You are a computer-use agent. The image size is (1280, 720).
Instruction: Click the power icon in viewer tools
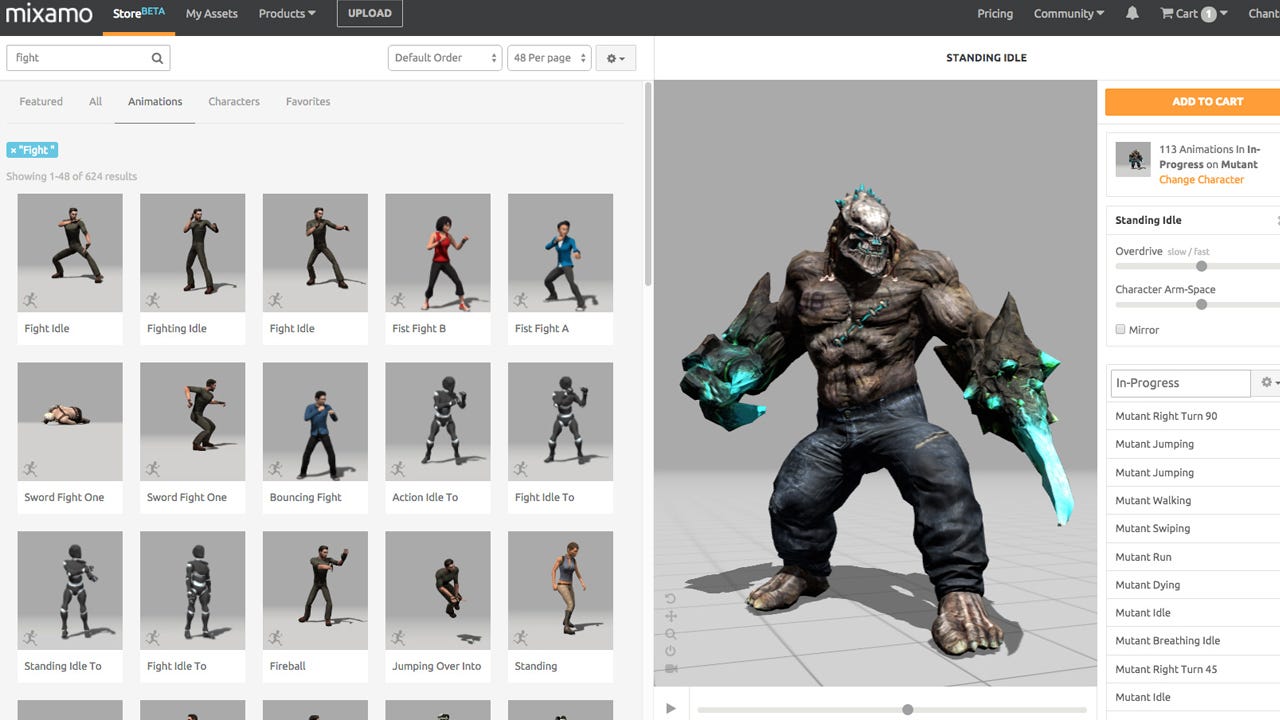click(670, 651)
